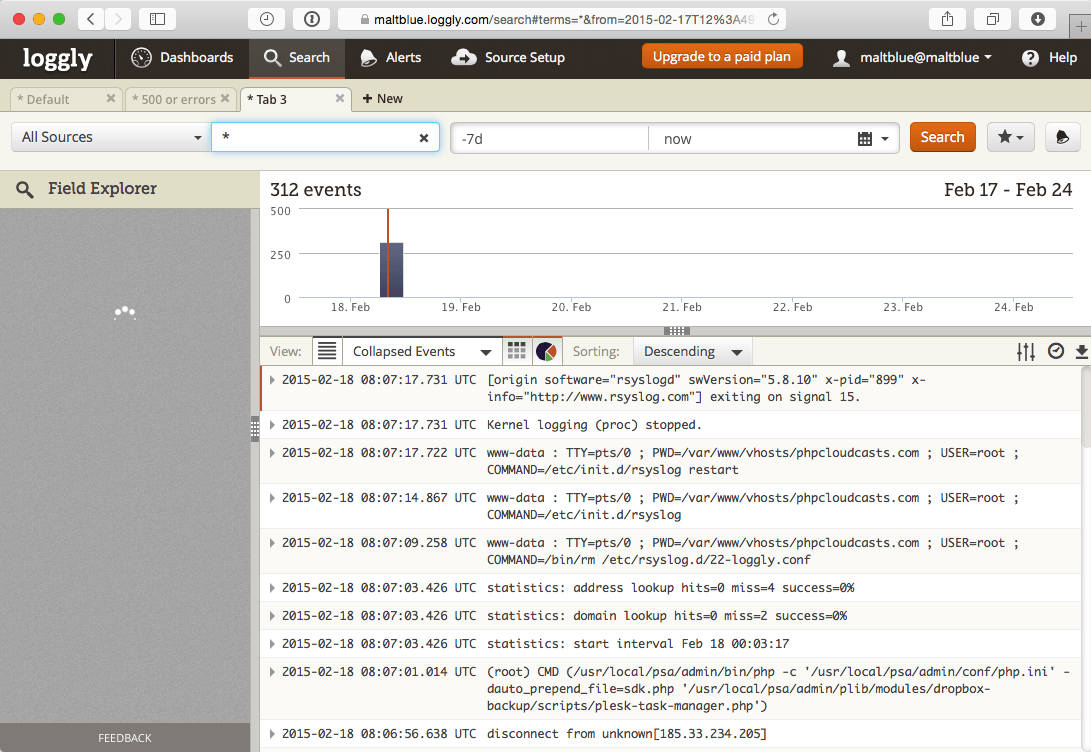This screenshot has width=1091, height=752.
Task: Open the Collapsed Events dropdown
Action: point(421,351)
